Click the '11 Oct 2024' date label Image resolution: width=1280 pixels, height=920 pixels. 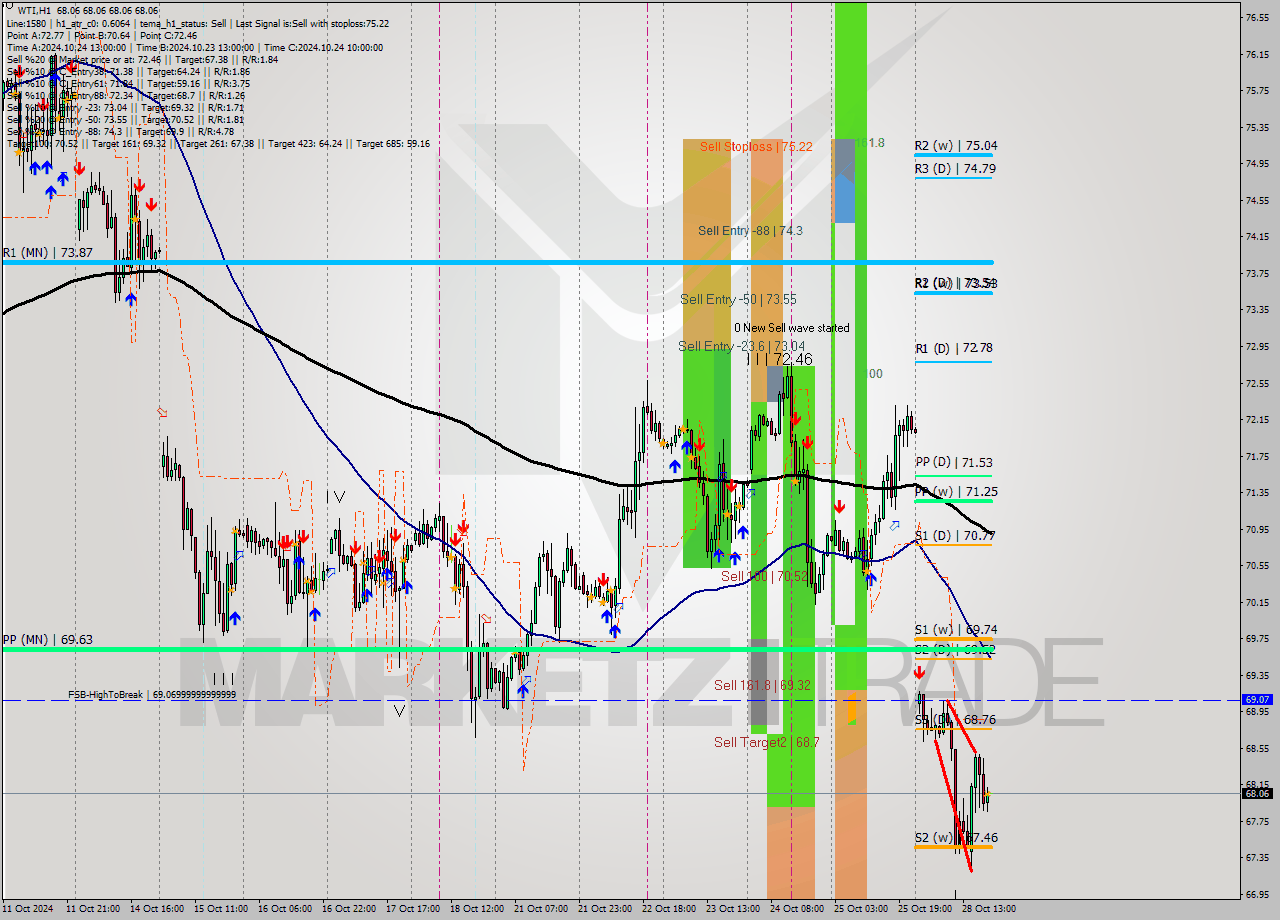coord(29,909)
